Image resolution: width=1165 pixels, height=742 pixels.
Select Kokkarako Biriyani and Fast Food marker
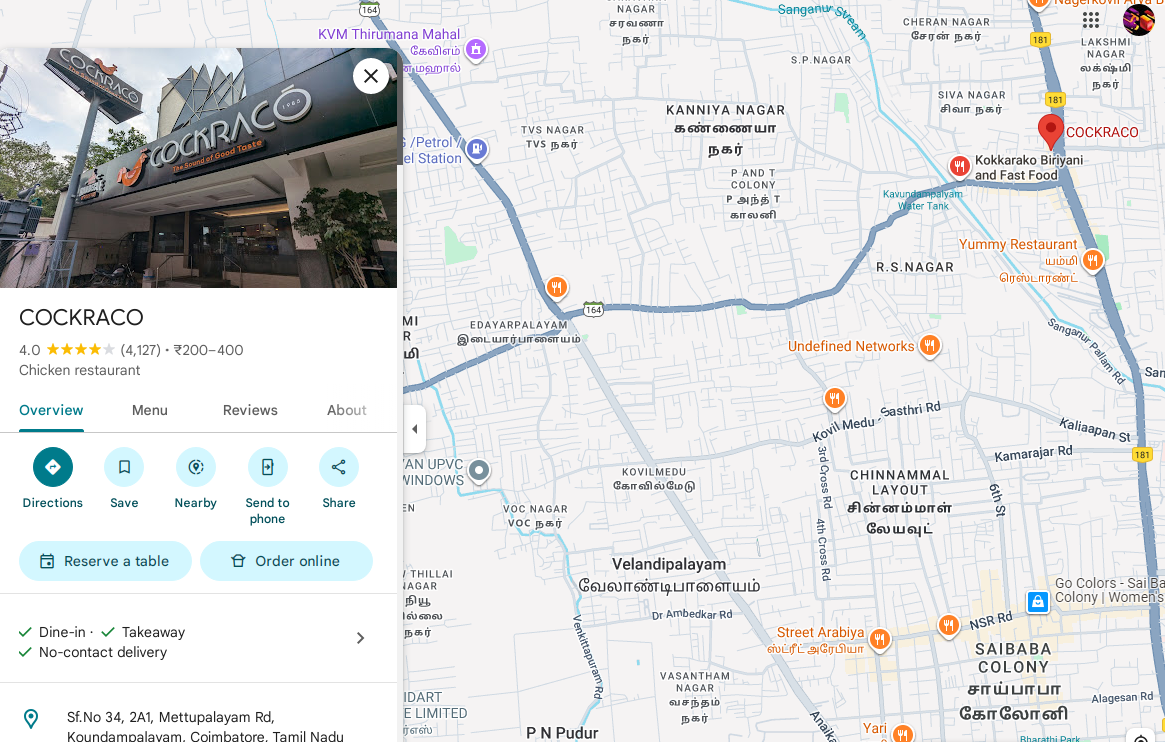click(x=959, y=166)
